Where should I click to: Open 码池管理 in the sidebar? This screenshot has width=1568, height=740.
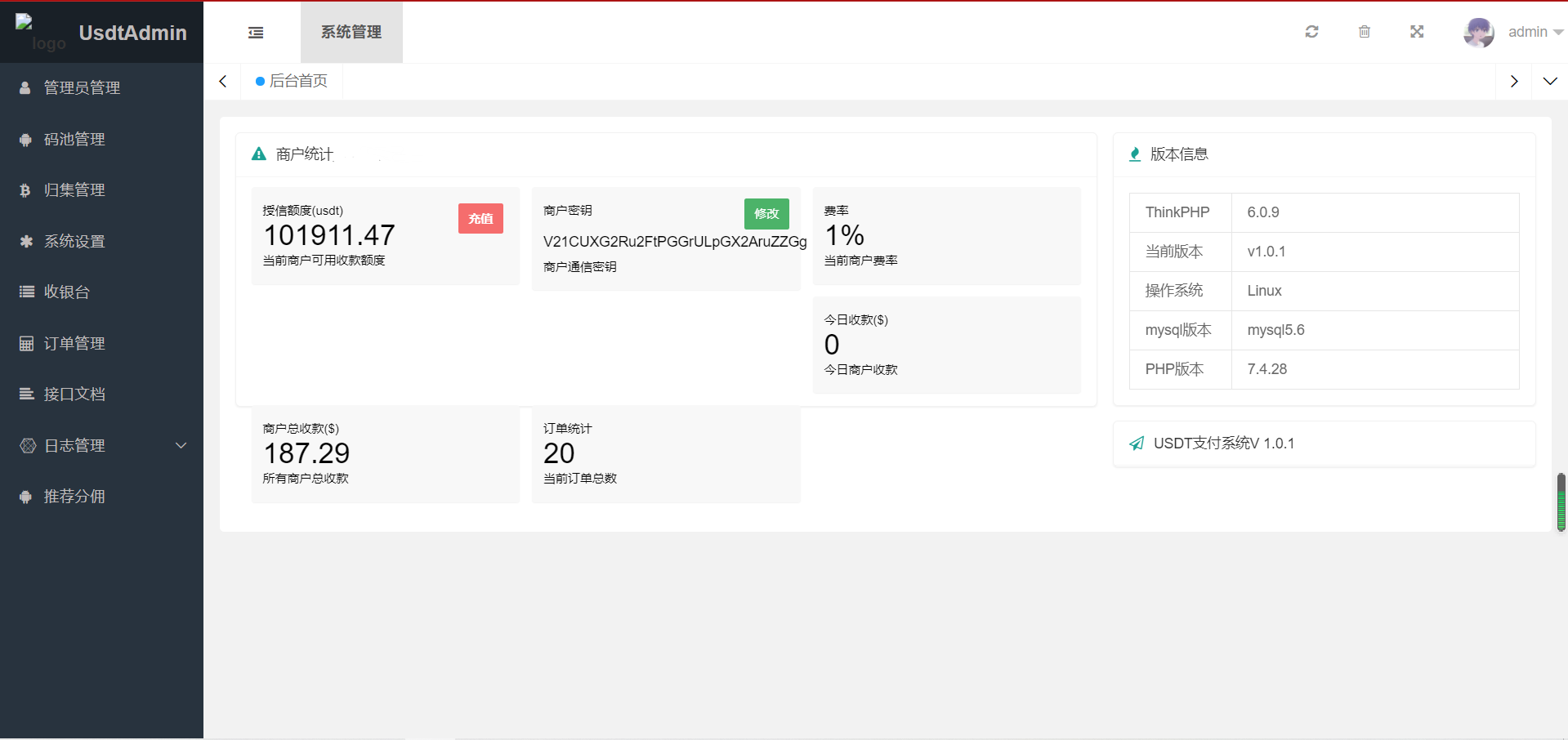[74, 139]
